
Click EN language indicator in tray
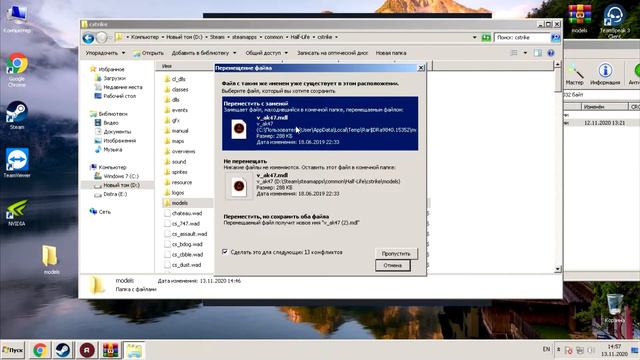point(546,349)
